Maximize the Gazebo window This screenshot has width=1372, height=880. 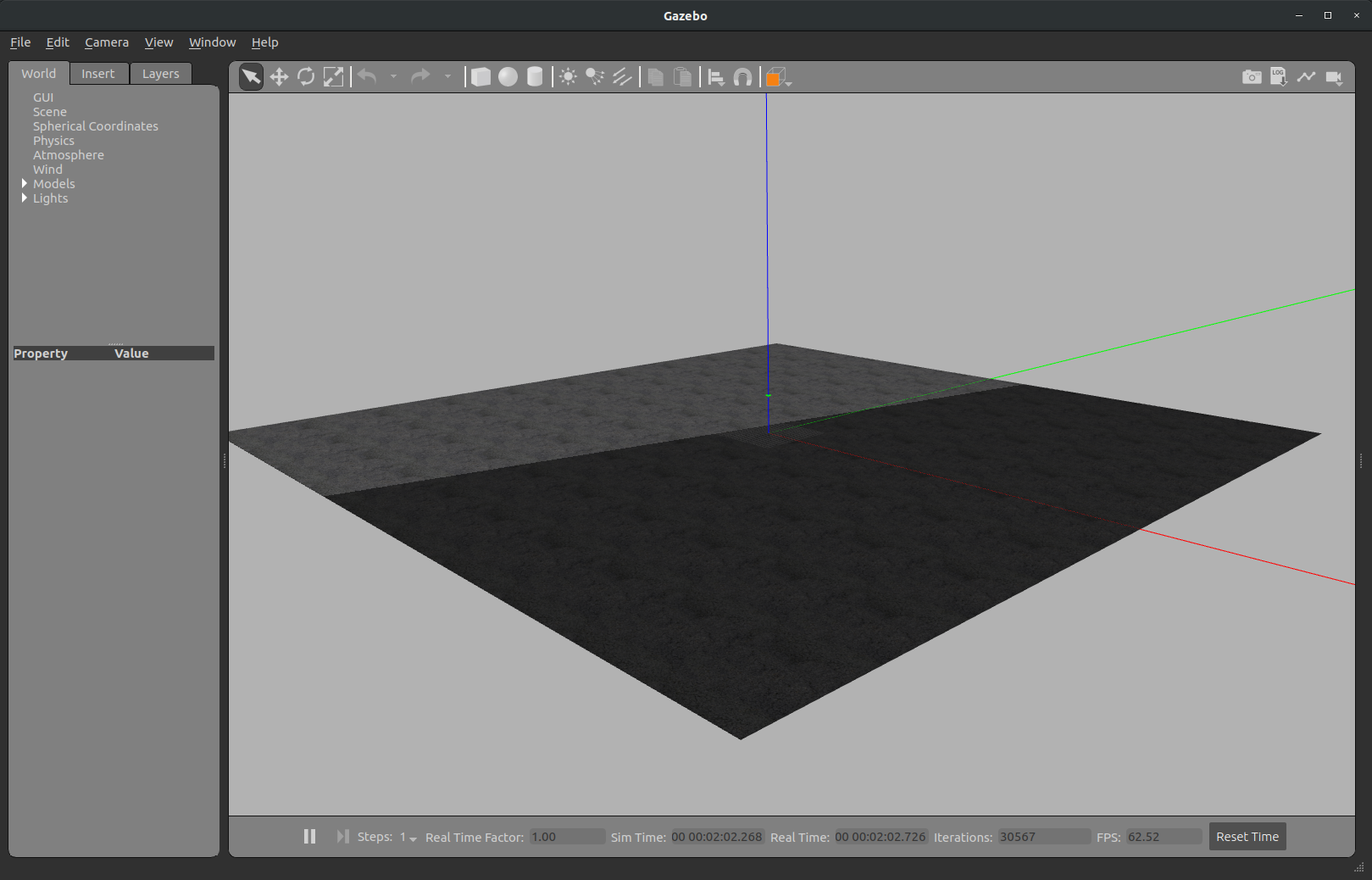[x=1328, y=15]
